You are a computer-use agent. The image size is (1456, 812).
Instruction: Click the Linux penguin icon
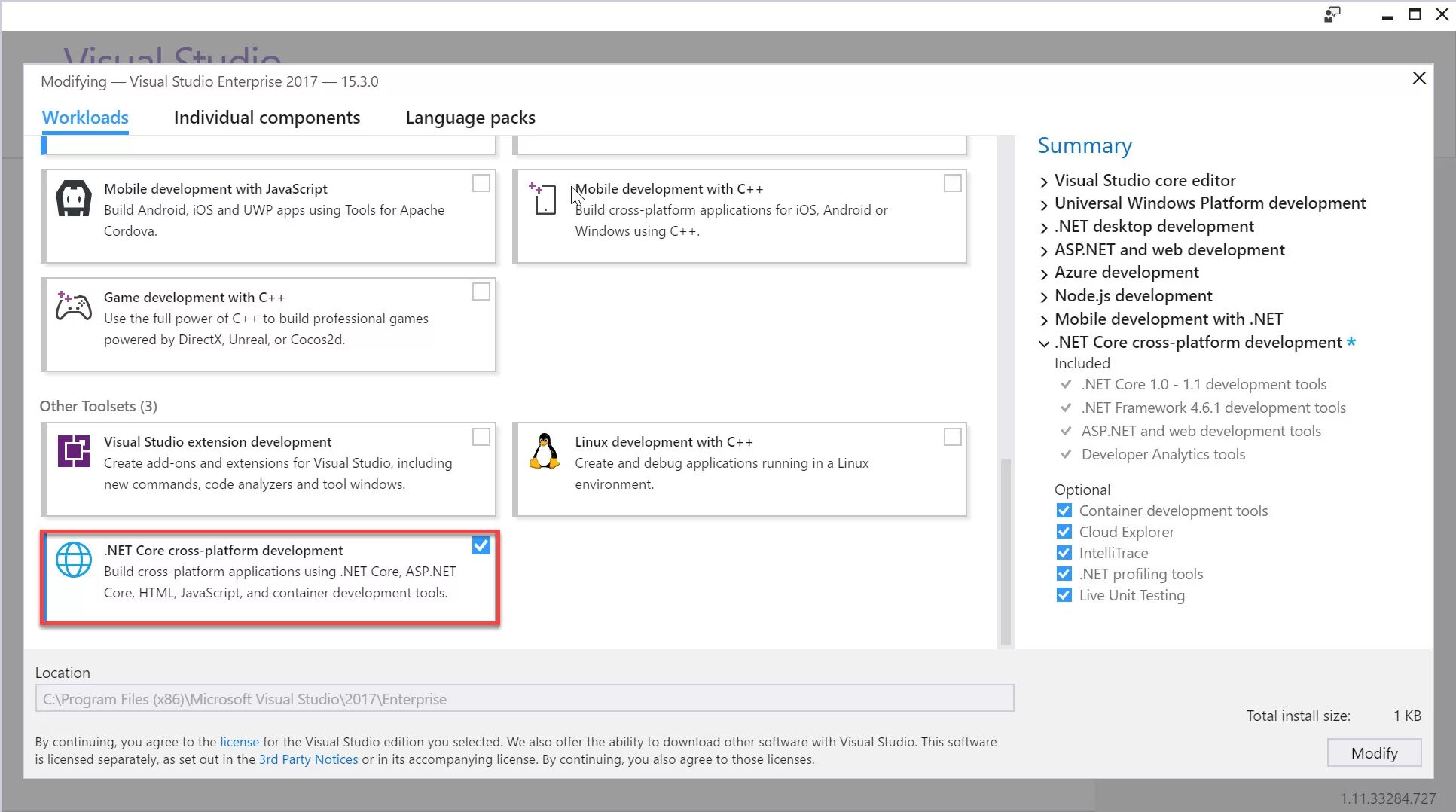544,451
